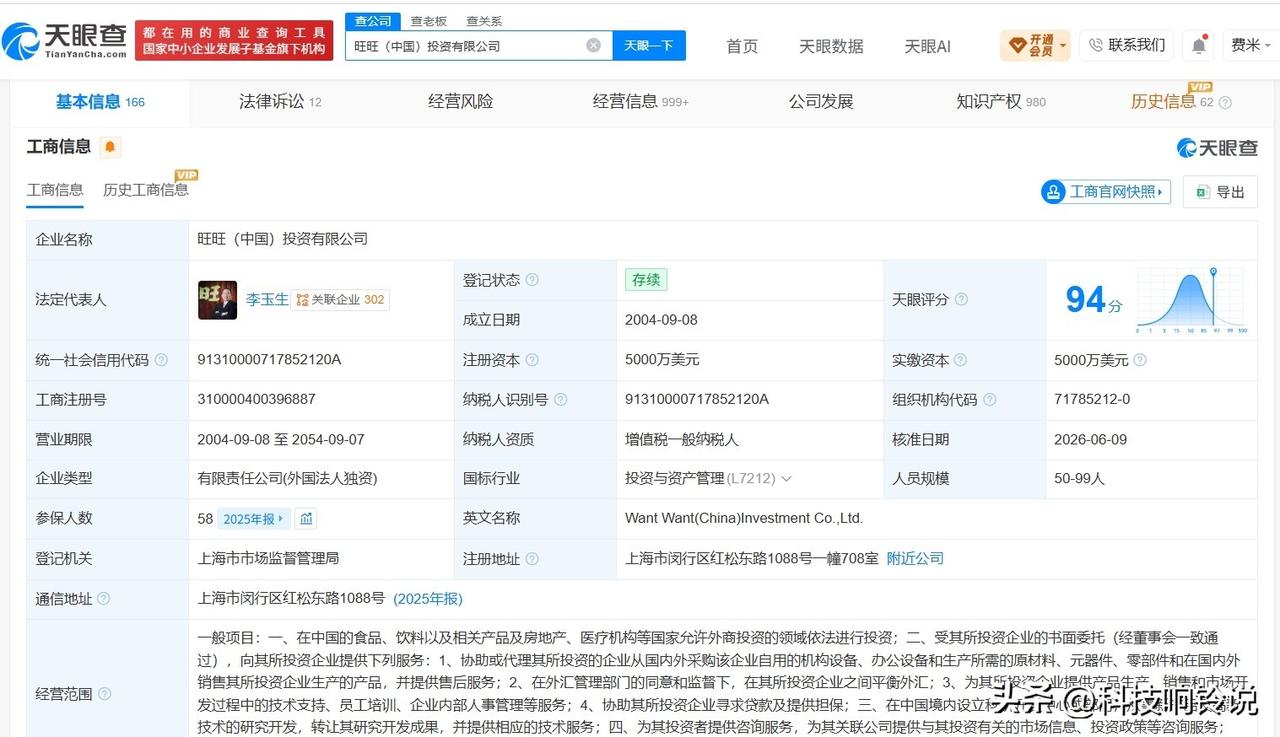Click the 有限责任公司(外国法人独资) value
Image resolution: width=1280 pixels, height=737 pixels.
click(287, 479)
